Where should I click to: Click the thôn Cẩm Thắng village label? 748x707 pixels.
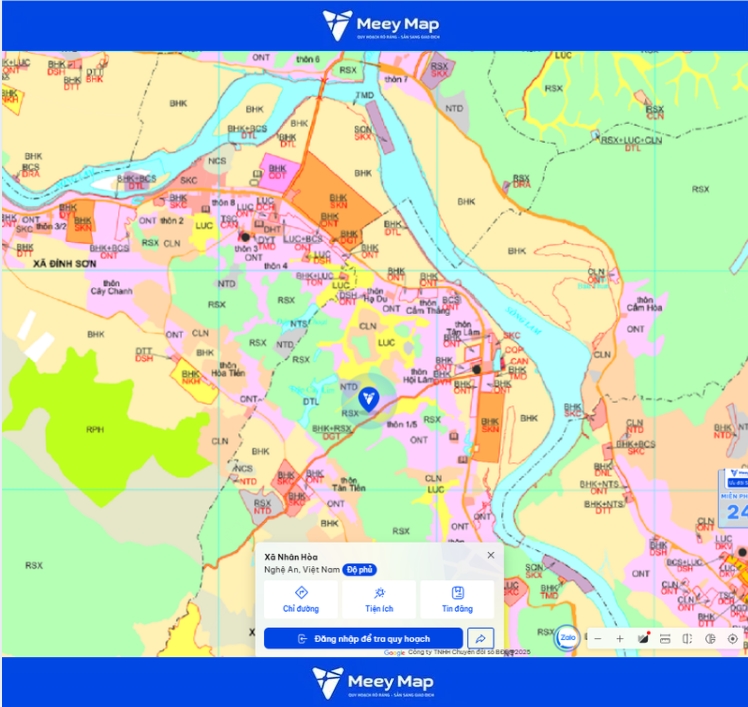[x=428, y=307]
